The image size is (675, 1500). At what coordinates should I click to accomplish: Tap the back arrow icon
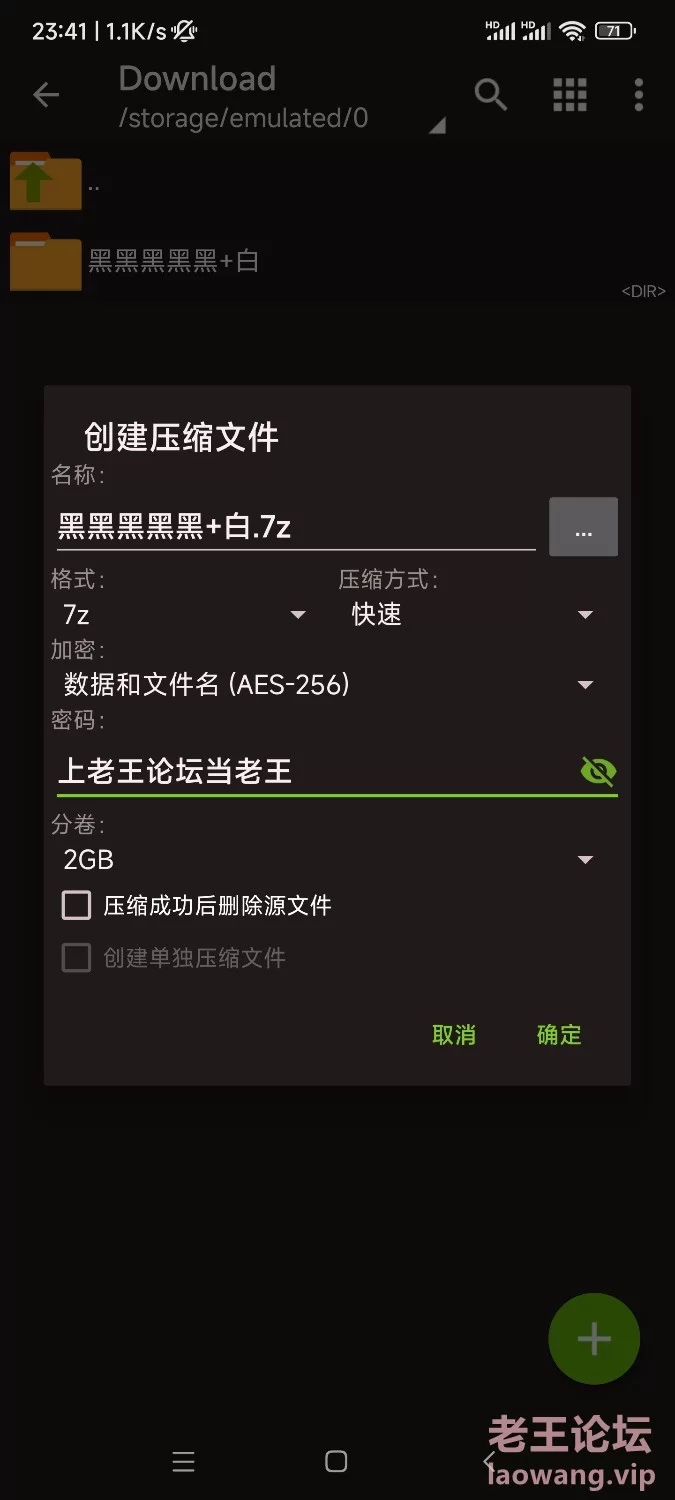(x=46, y=95)
